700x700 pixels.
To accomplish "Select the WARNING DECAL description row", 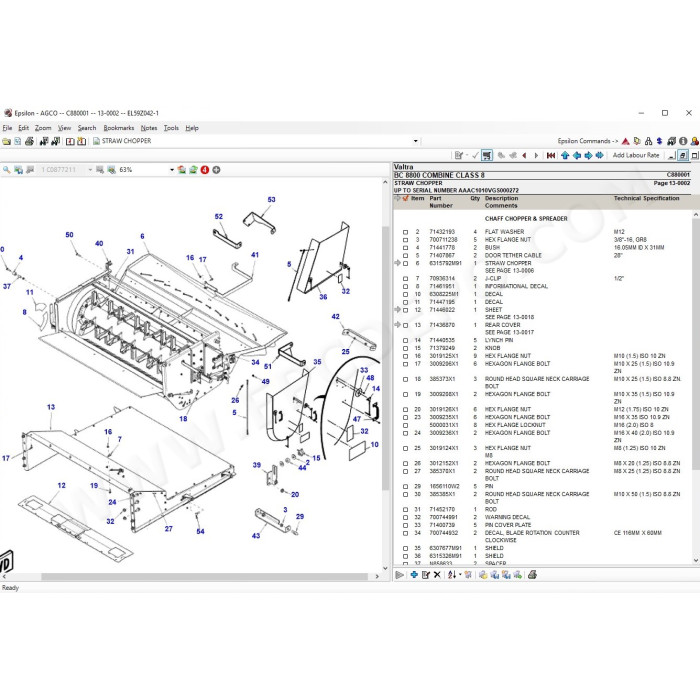I will pos(508,517).
